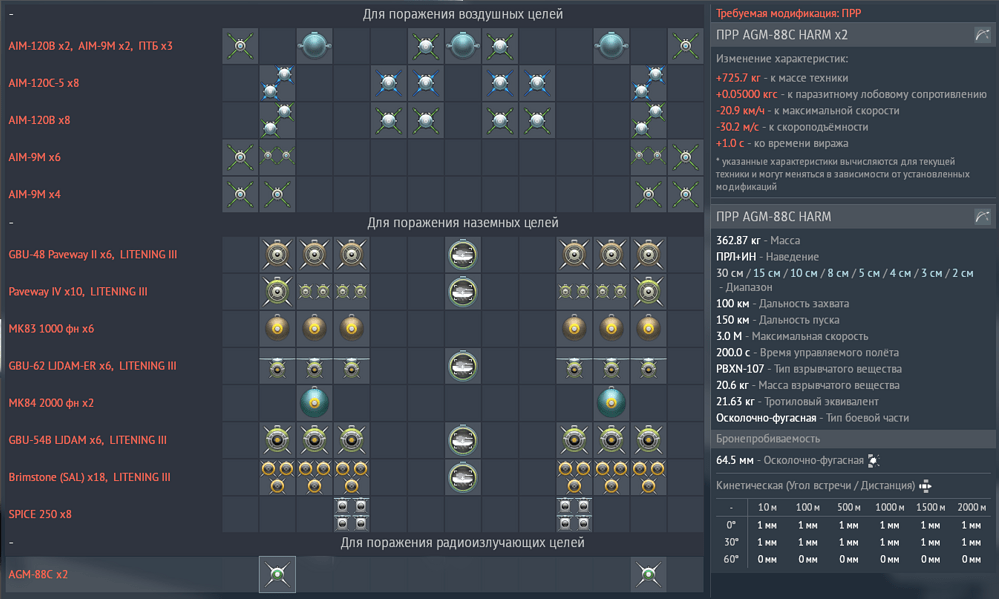Open the graph icon on ПРР AGM-88C HARM x2 header
Image resolution: width=999 pixels, height=599 pixels.
coord(982,35)
